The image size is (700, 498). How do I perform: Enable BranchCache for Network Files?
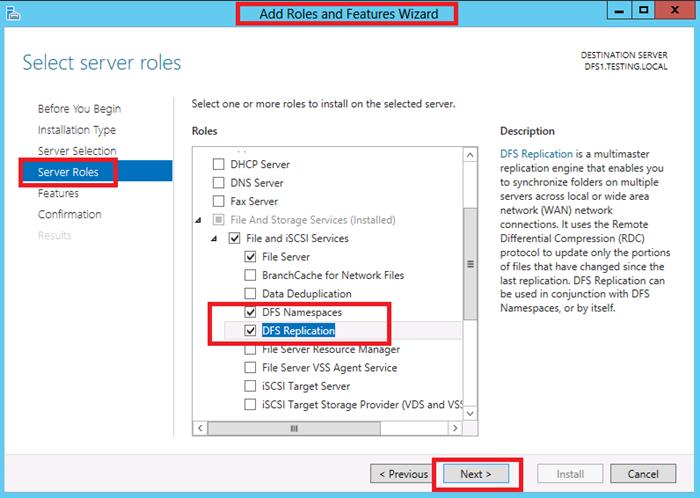250,275
